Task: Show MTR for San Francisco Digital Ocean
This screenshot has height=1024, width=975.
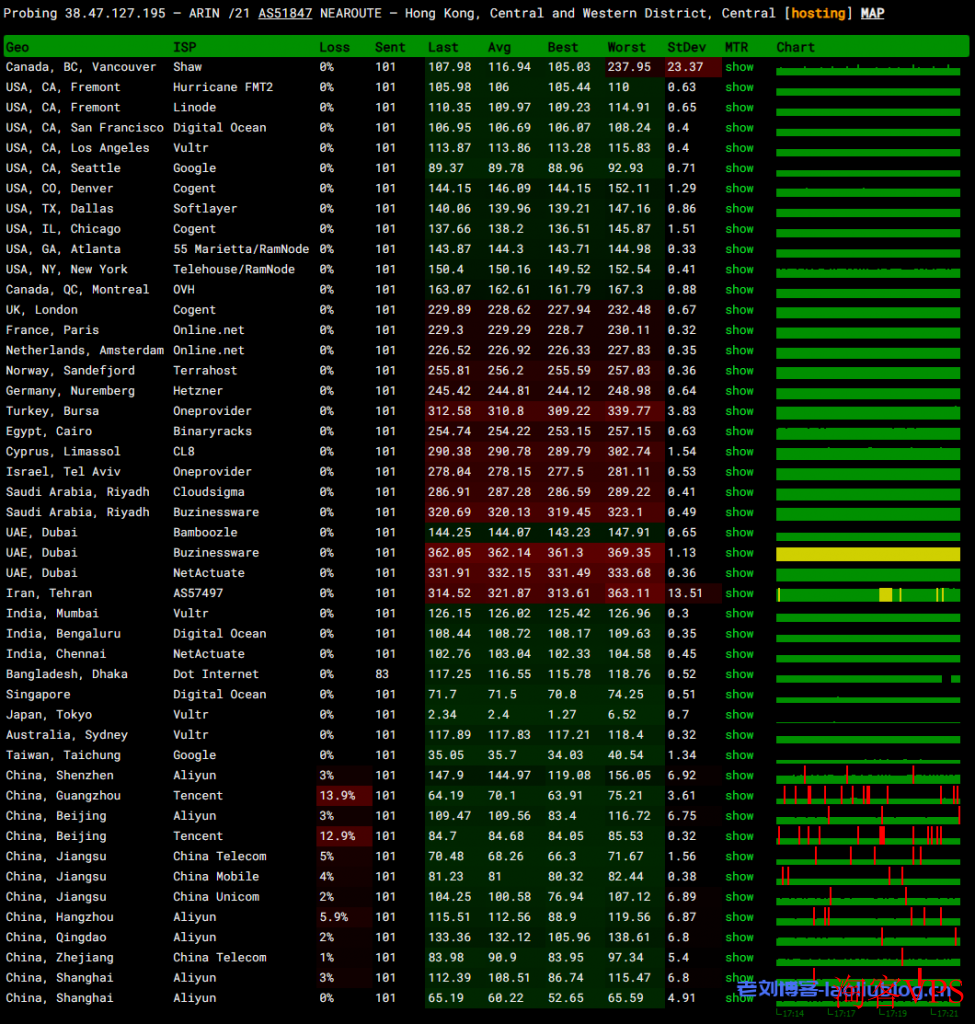Action: [x=739, y=127]
